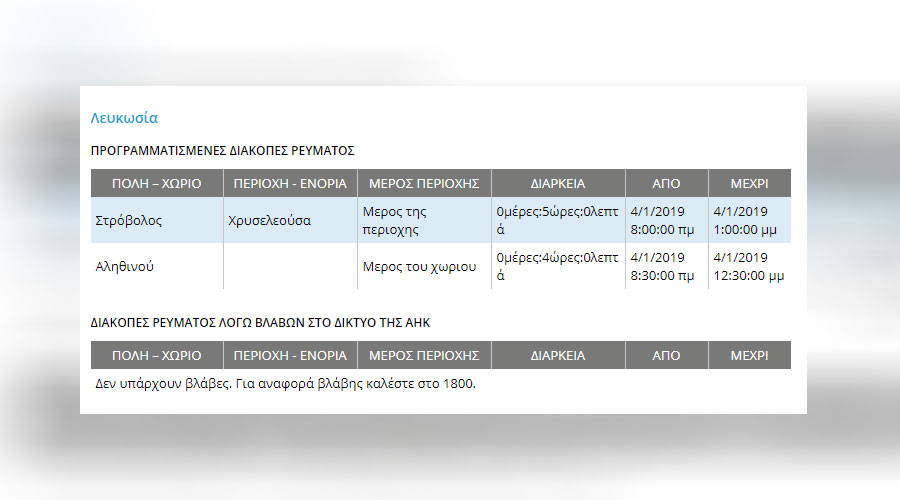The height and width of the screenshot is (500, 900).
Task: Click the ΜΕΡΟΣ ΠΕΡΙΟΧΗΣ header in the scheduled outages table
Action: [x=424, y=183]
